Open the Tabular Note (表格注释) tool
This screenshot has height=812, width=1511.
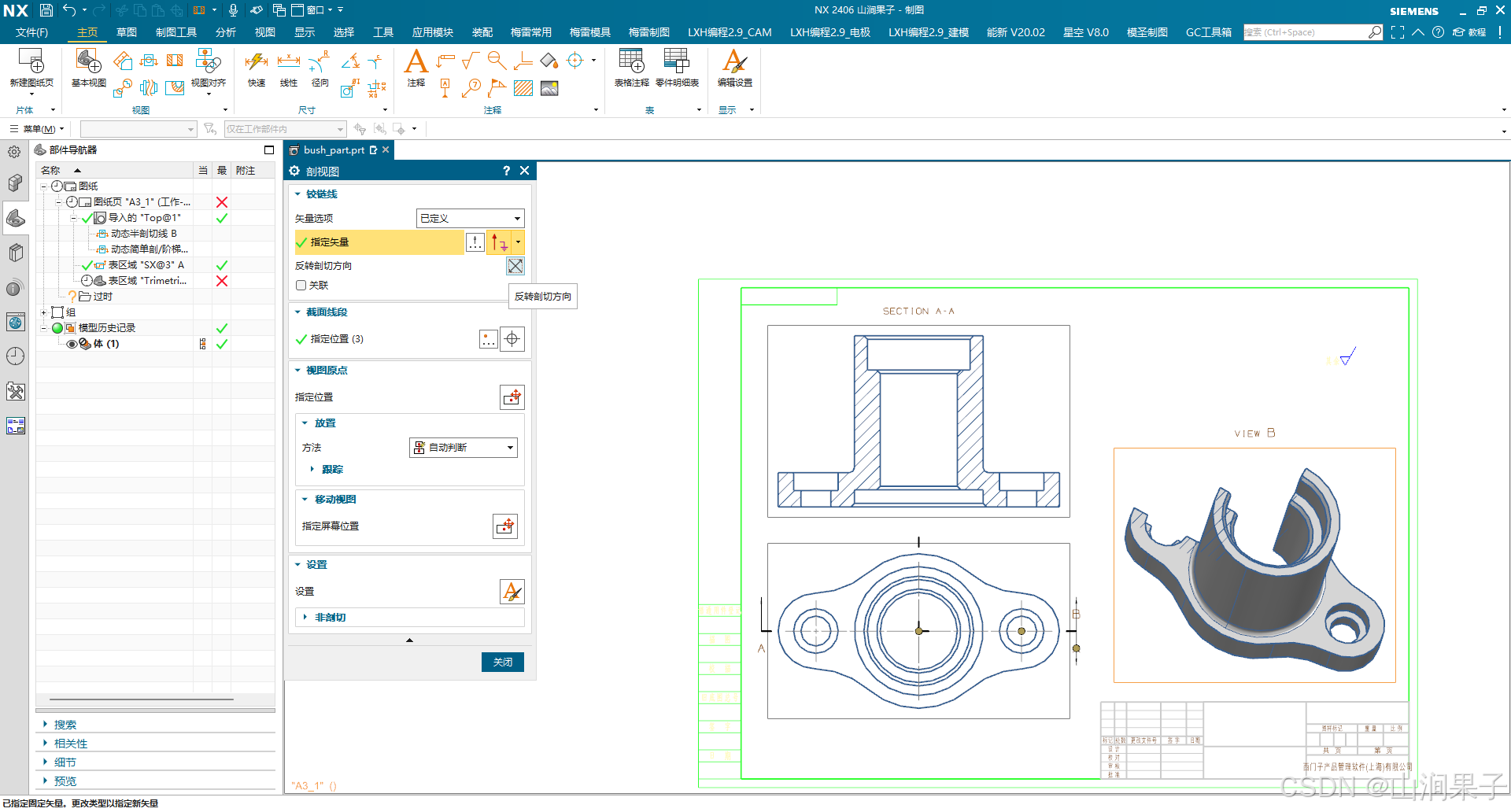[x=631, y=61]
